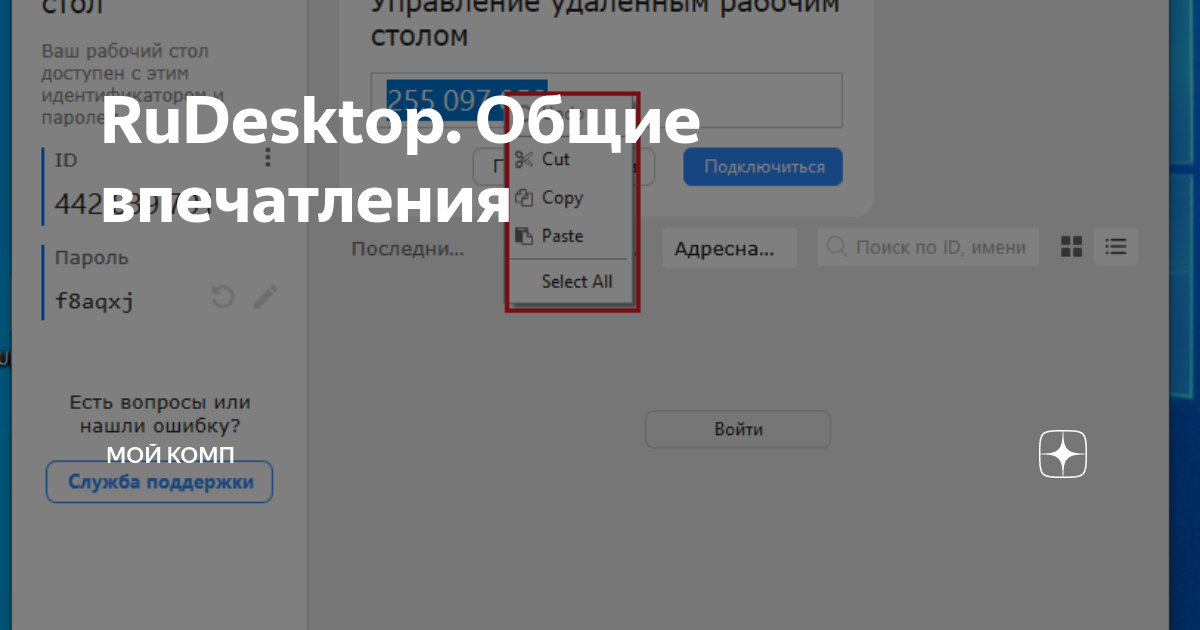Open the Последни... tab
The height and width of the screenshot is (630, 1200).
point(407,248)
